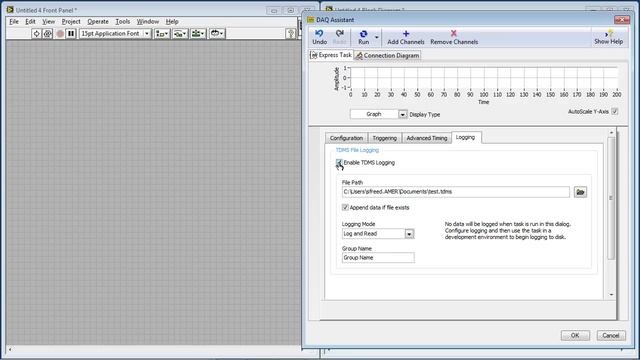This screenshot has height=360, width=640.
Task: Open File menu in Front Panel
Action: (x=14, y=22)
